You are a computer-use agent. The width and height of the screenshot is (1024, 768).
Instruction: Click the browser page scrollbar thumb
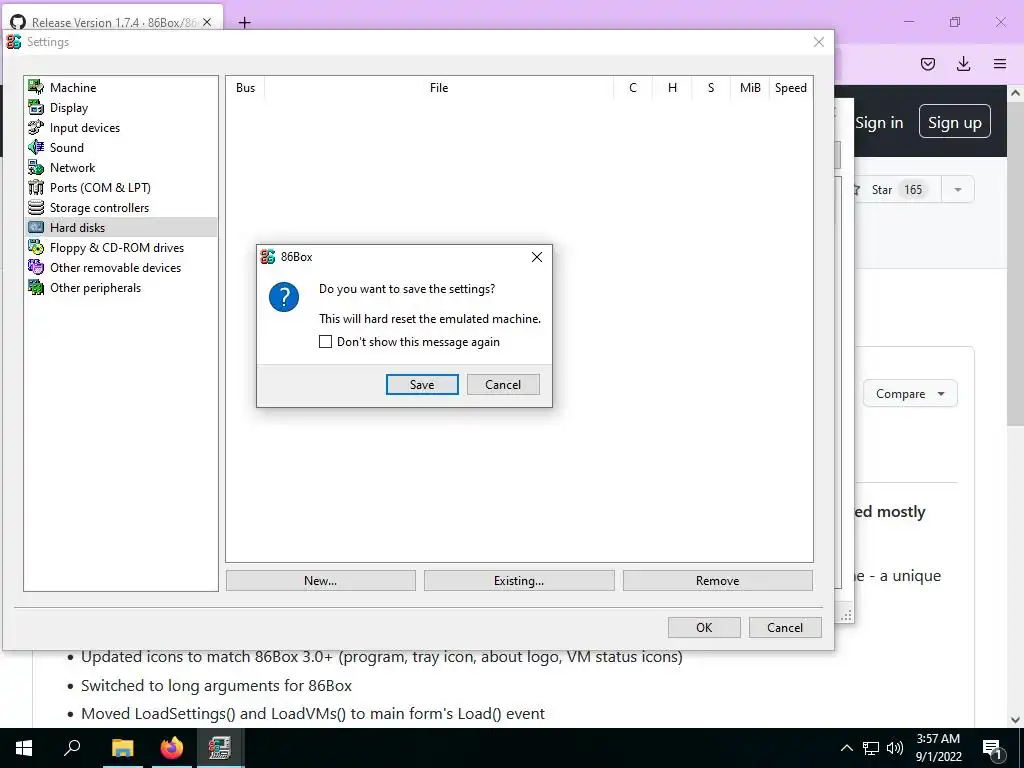click(1016, 263)
